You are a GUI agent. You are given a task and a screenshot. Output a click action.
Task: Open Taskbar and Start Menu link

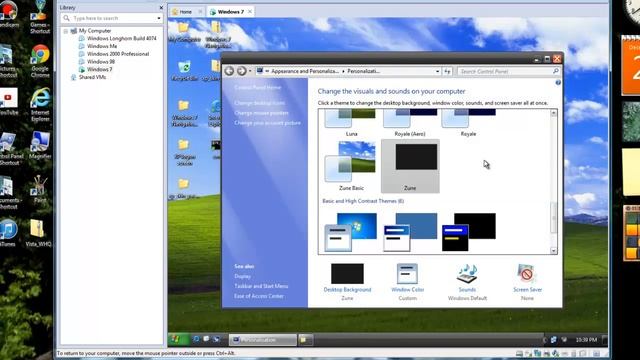[x=261, y=286]
